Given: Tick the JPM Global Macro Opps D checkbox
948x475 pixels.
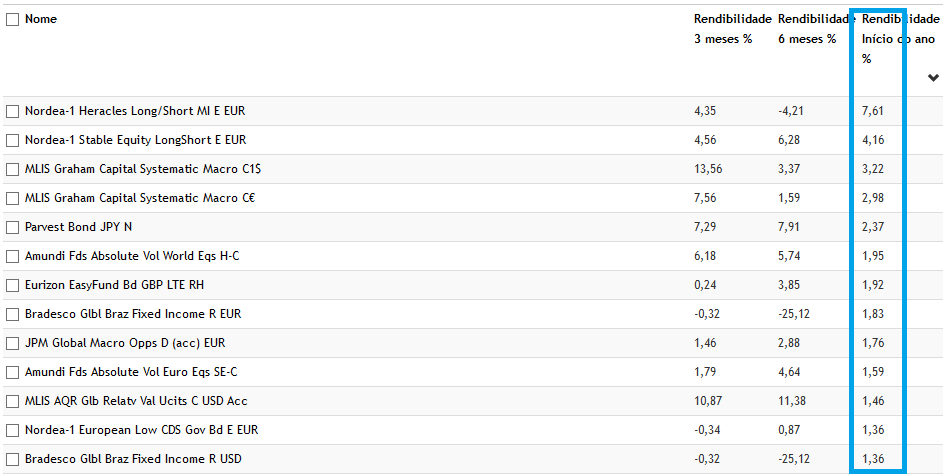Looking at the screenshot, I should [13, 343].
